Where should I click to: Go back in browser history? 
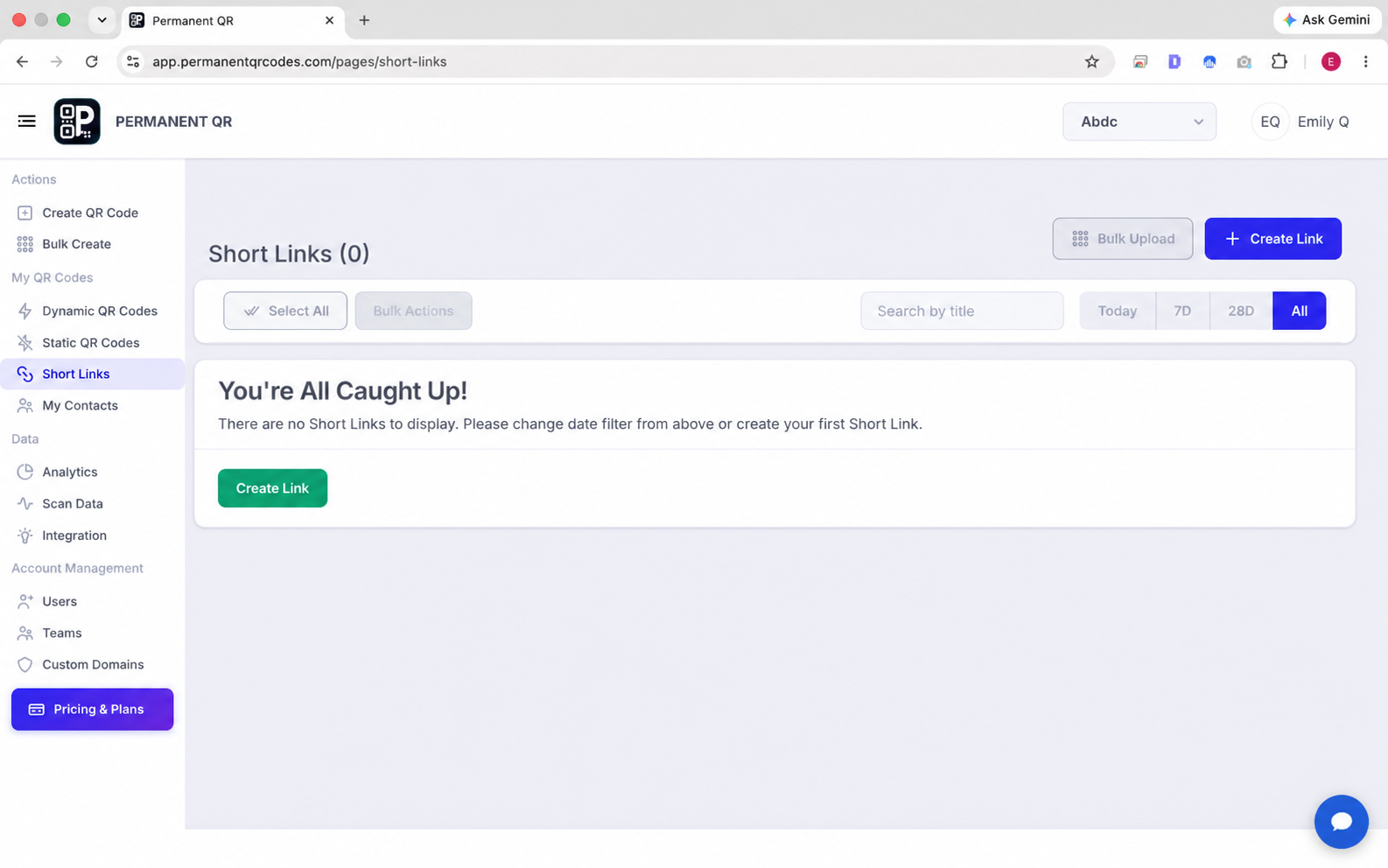[x=22, y=61]
